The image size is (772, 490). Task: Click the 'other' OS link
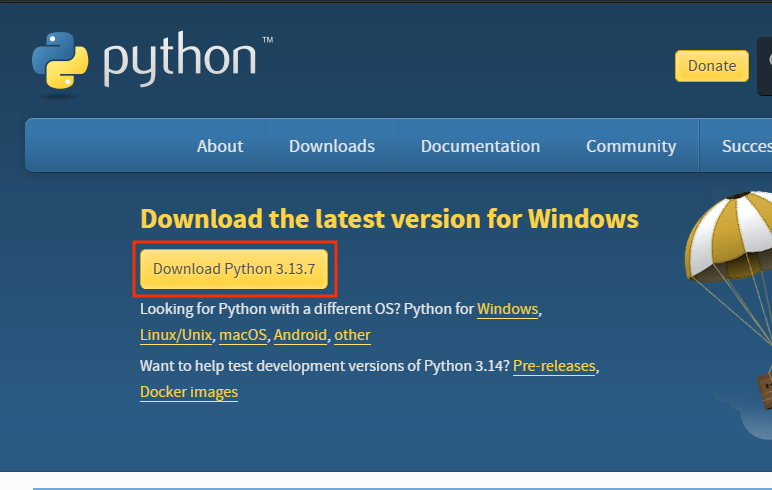pyautogui.click(x=352, y=335)
